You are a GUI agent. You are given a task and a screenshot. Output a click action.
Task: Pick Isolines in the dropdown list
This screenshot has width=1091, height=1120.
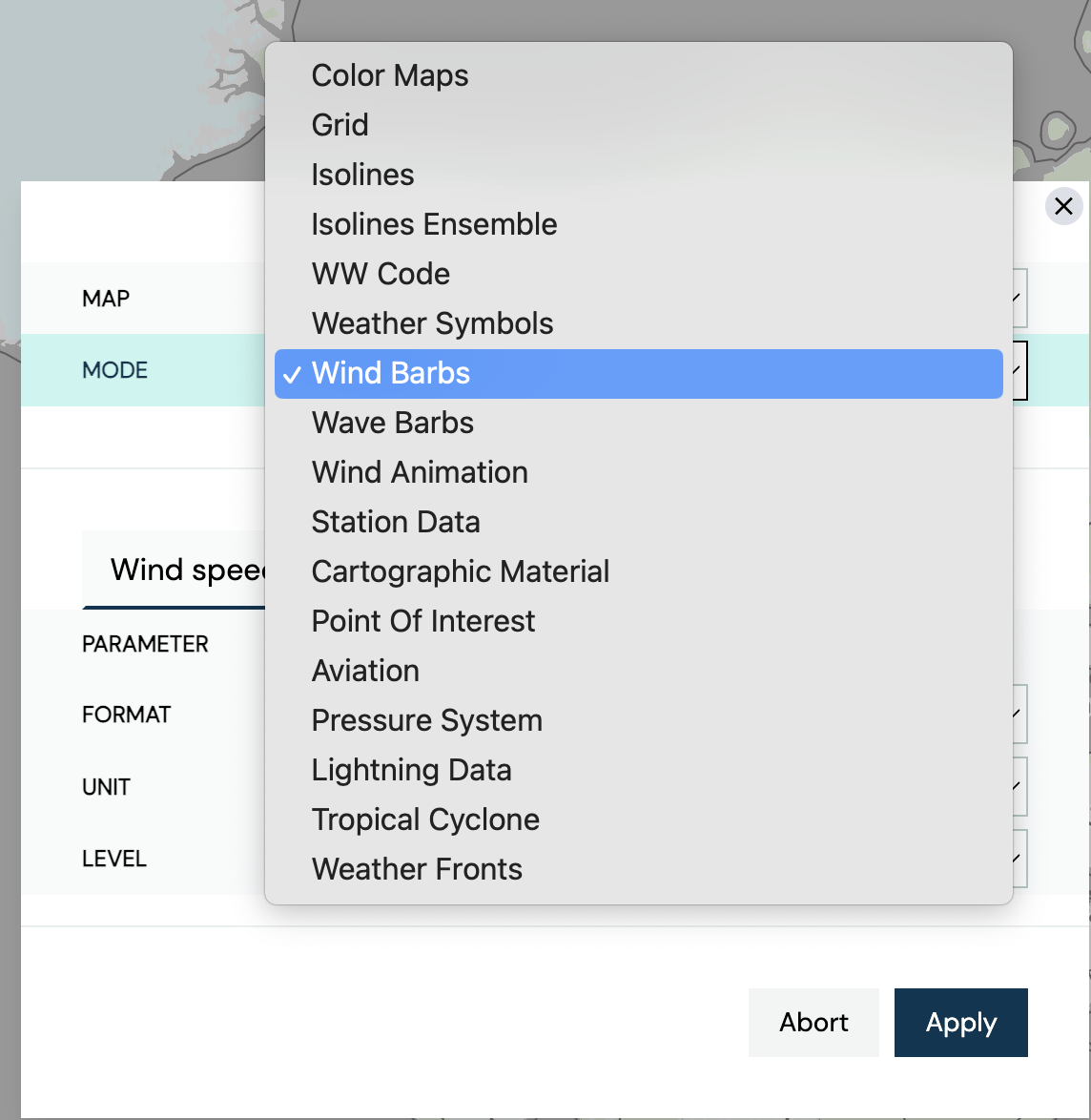[363, 175]
